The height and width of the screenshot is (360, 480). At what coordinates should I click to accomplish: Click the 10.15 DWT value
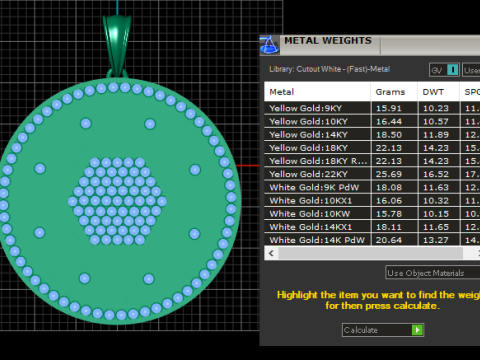(436, 214)
